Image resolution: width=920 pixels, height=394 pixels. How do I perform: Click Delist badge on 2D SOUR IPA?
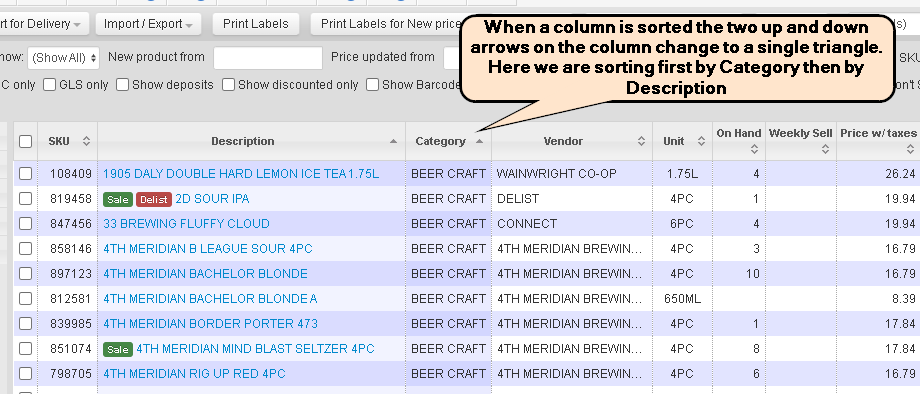coord(154,199)
